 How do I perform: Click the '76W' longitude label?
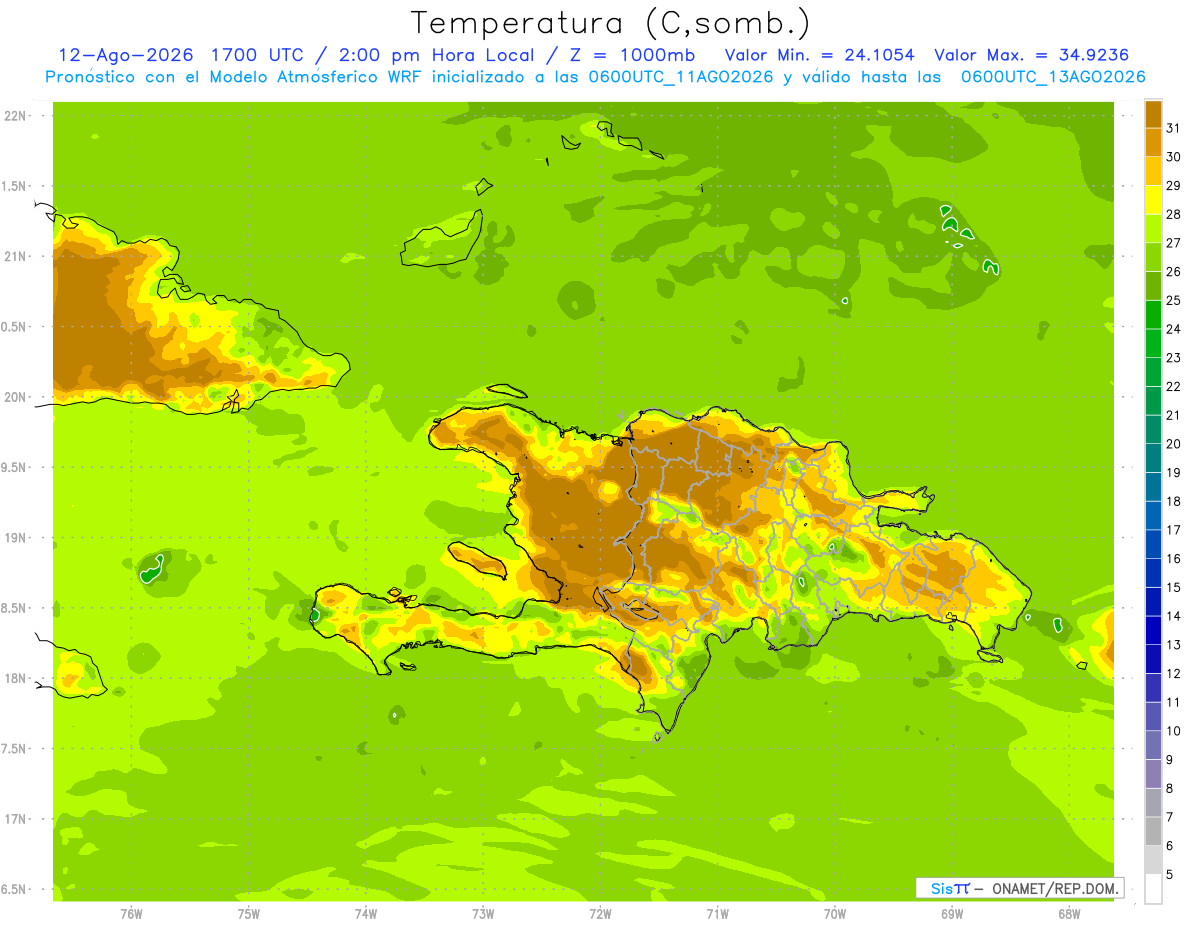pos(131,914)
